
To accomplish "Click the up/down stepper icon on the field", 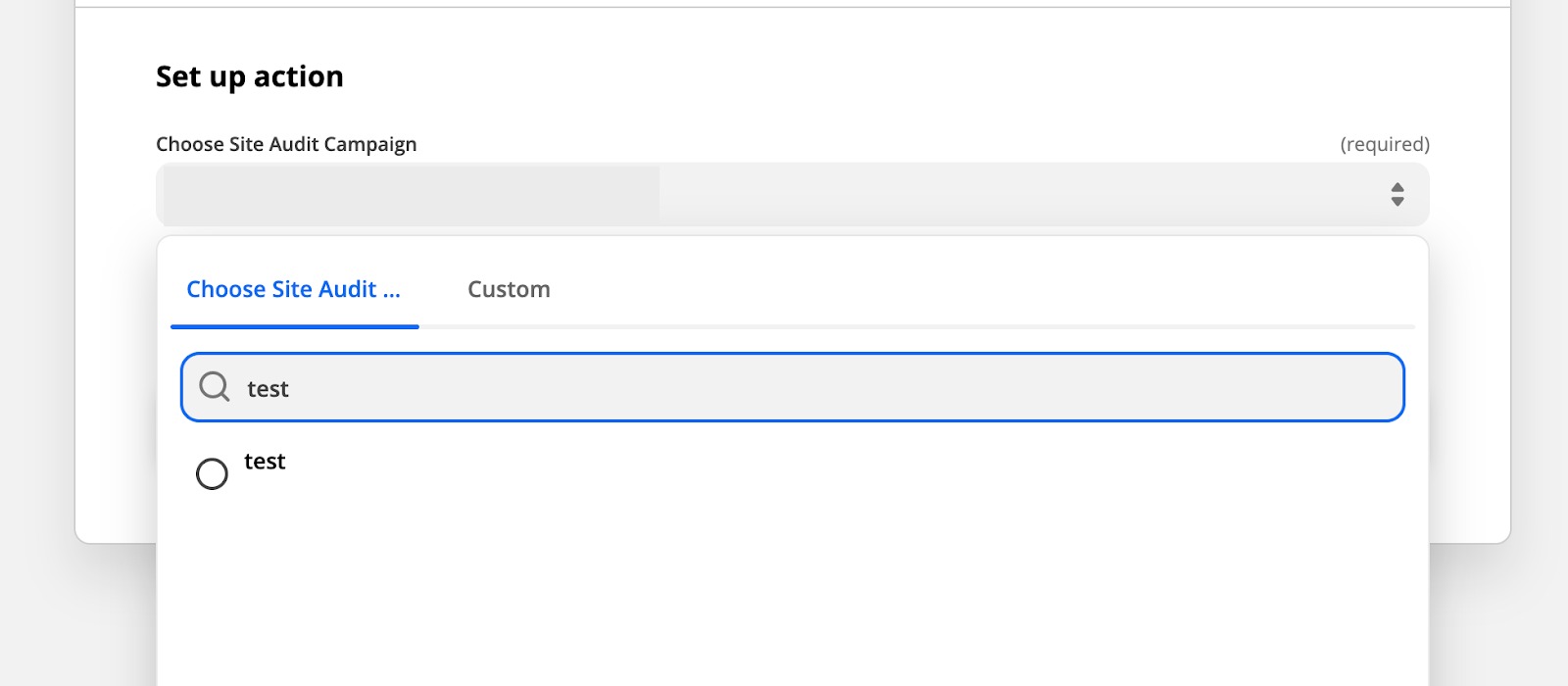I will (1399, 194).
